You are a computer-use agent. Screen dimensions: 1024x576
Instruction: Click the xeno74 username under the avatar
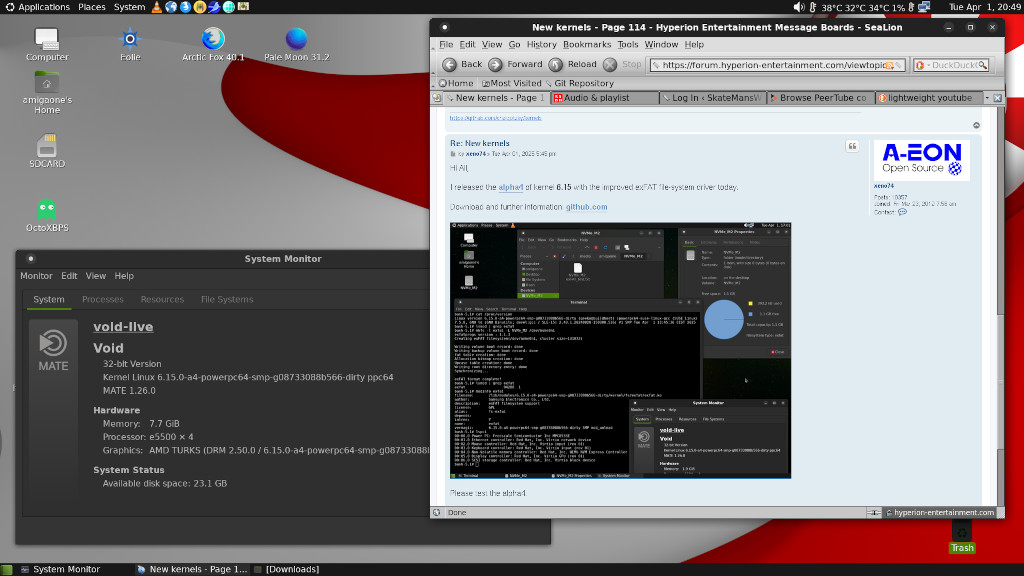click(x=884, y=186)
